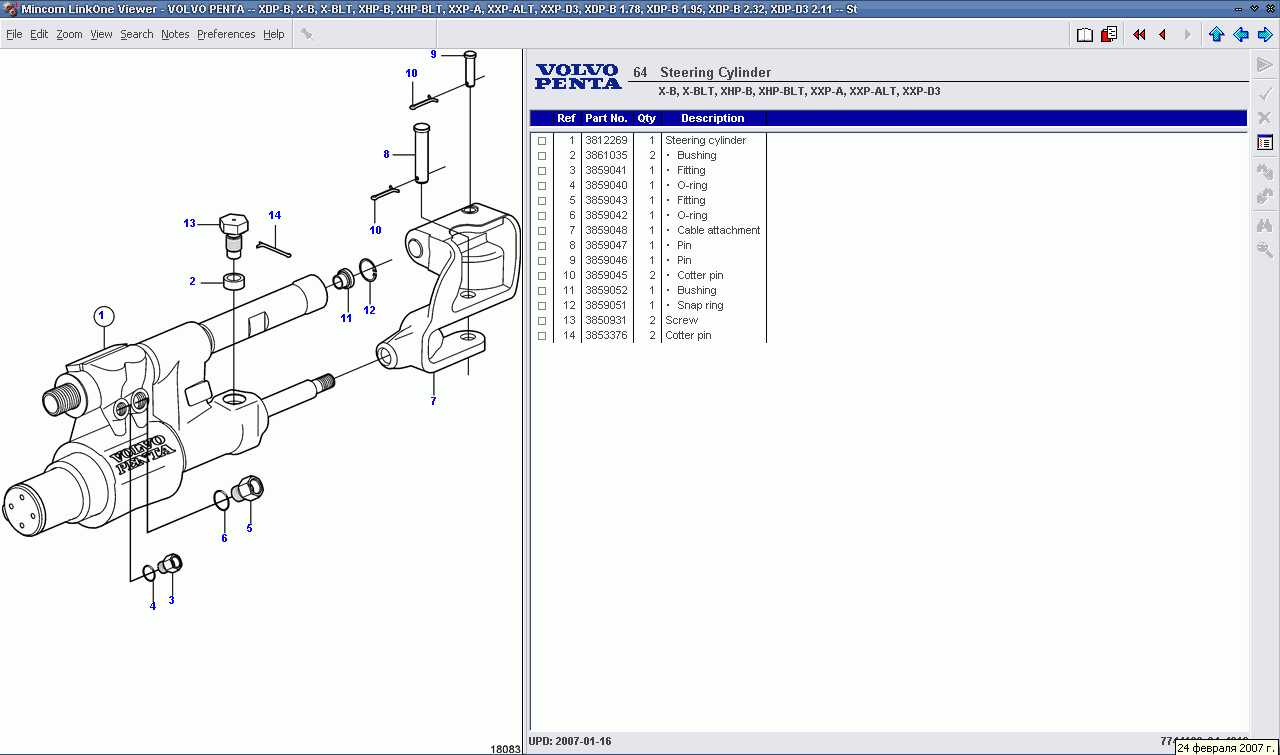The image size is (1280, 755).
Task: Select the Bushing 3859052 row
Action: coord(649,291)
